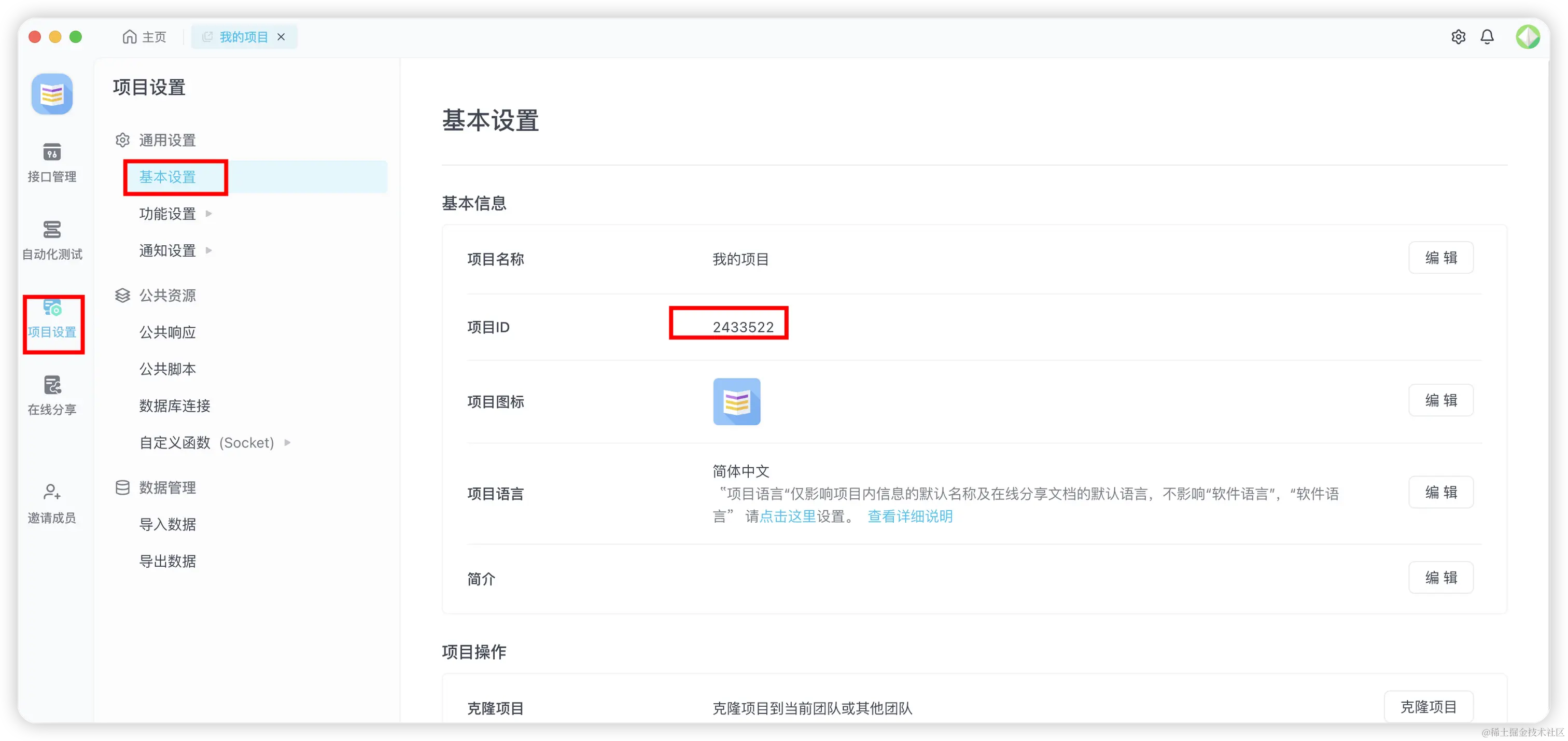Open the 查看详细说明 link

click(x=909, y=516)
